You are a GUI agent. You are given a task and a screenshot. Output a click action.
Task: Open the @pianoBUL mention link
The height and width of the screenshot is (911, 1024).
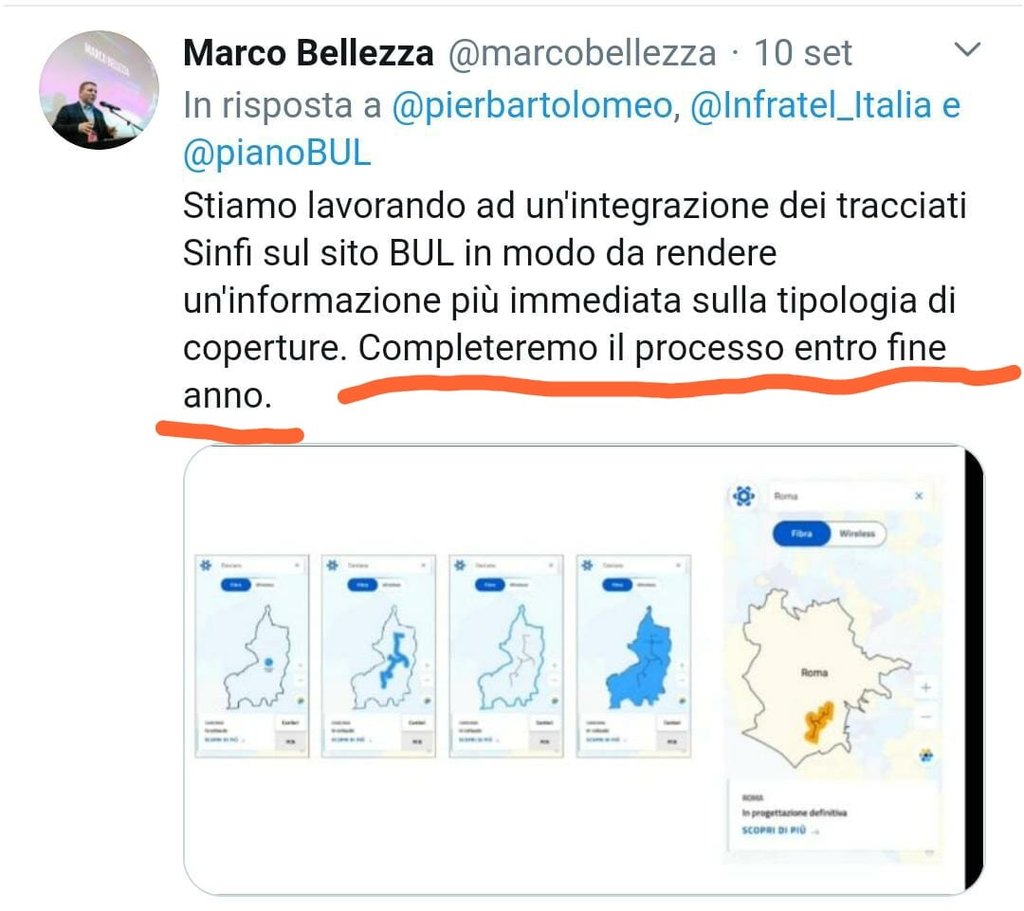(277, 153)
